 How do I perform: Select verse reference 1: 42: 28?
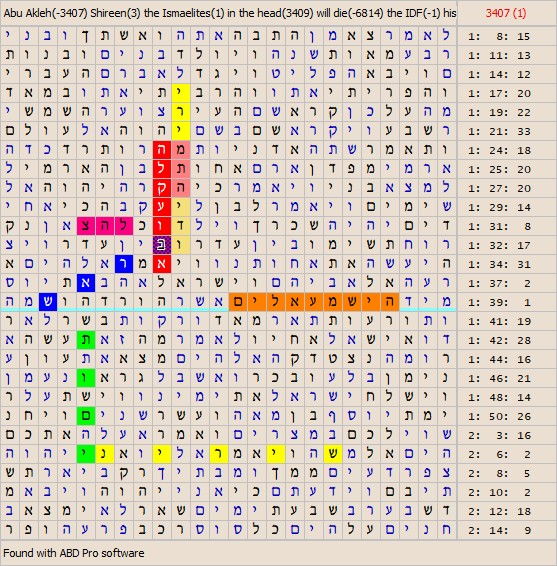(499, 340)
